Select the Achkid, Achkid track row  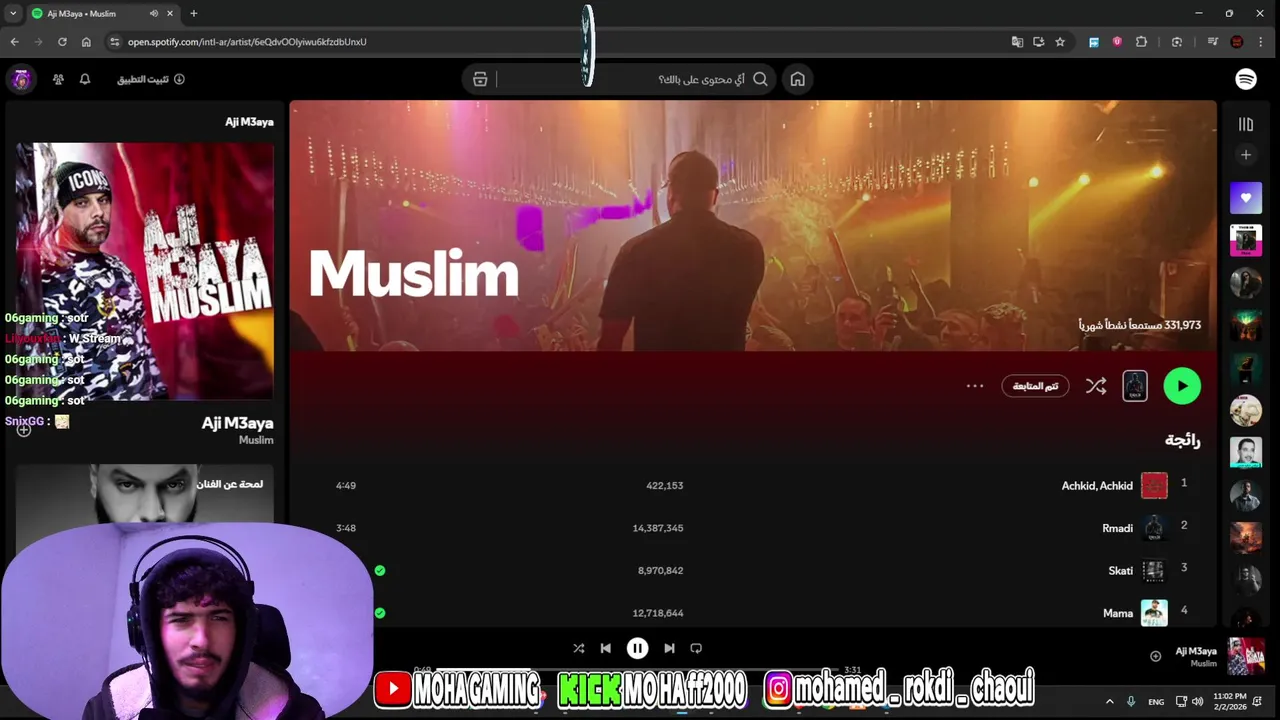(752, 485)
